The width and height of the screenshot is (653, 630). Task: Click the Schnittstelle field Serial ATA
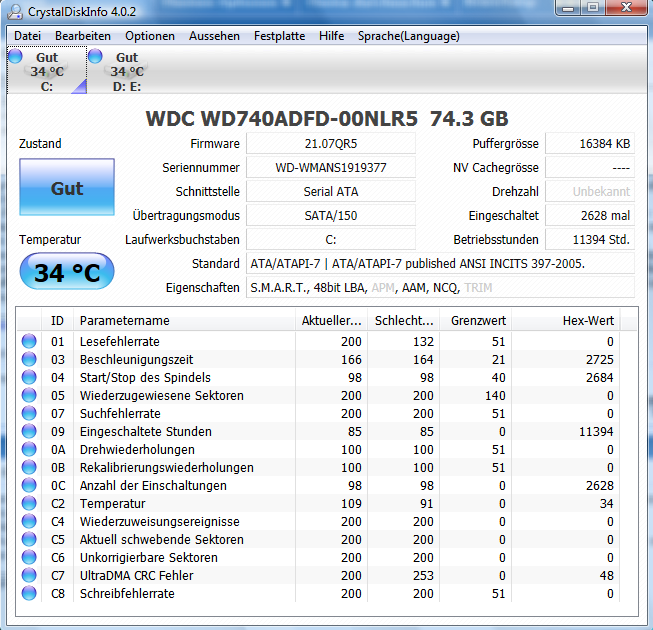(331, 192)
